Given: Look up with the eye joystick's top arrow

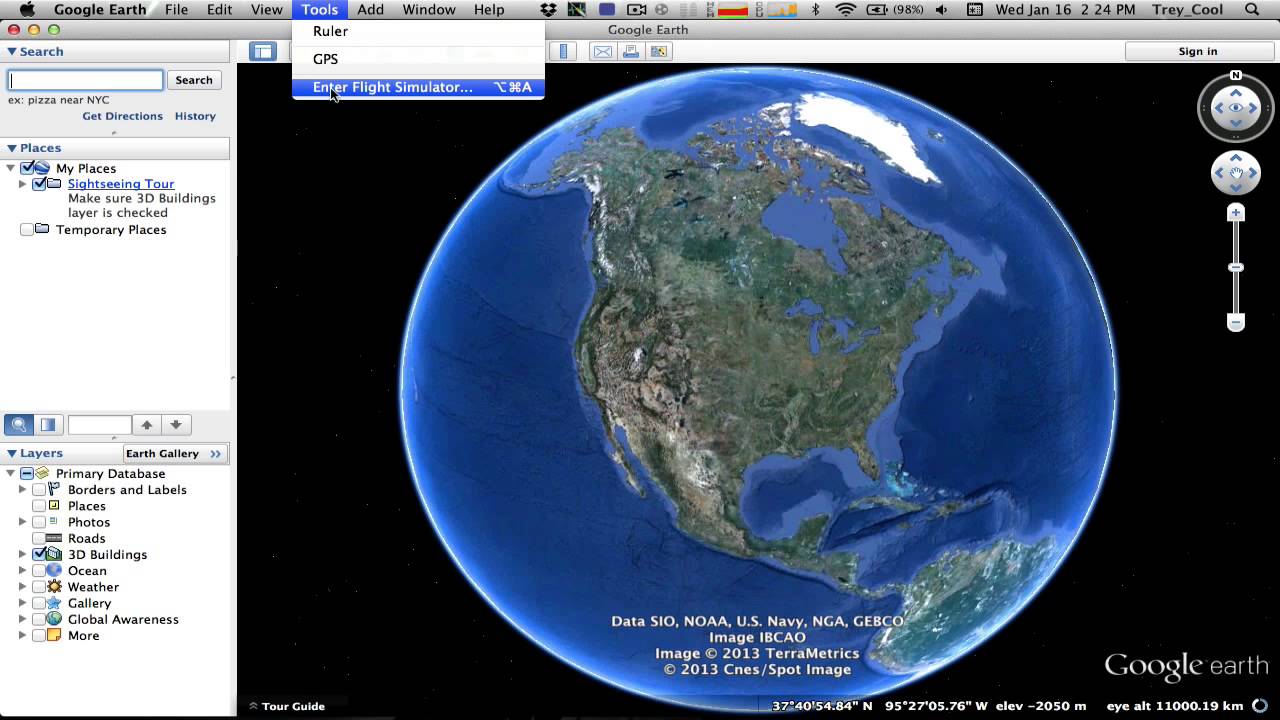Looking at the screenshot, I should 1236,92.
